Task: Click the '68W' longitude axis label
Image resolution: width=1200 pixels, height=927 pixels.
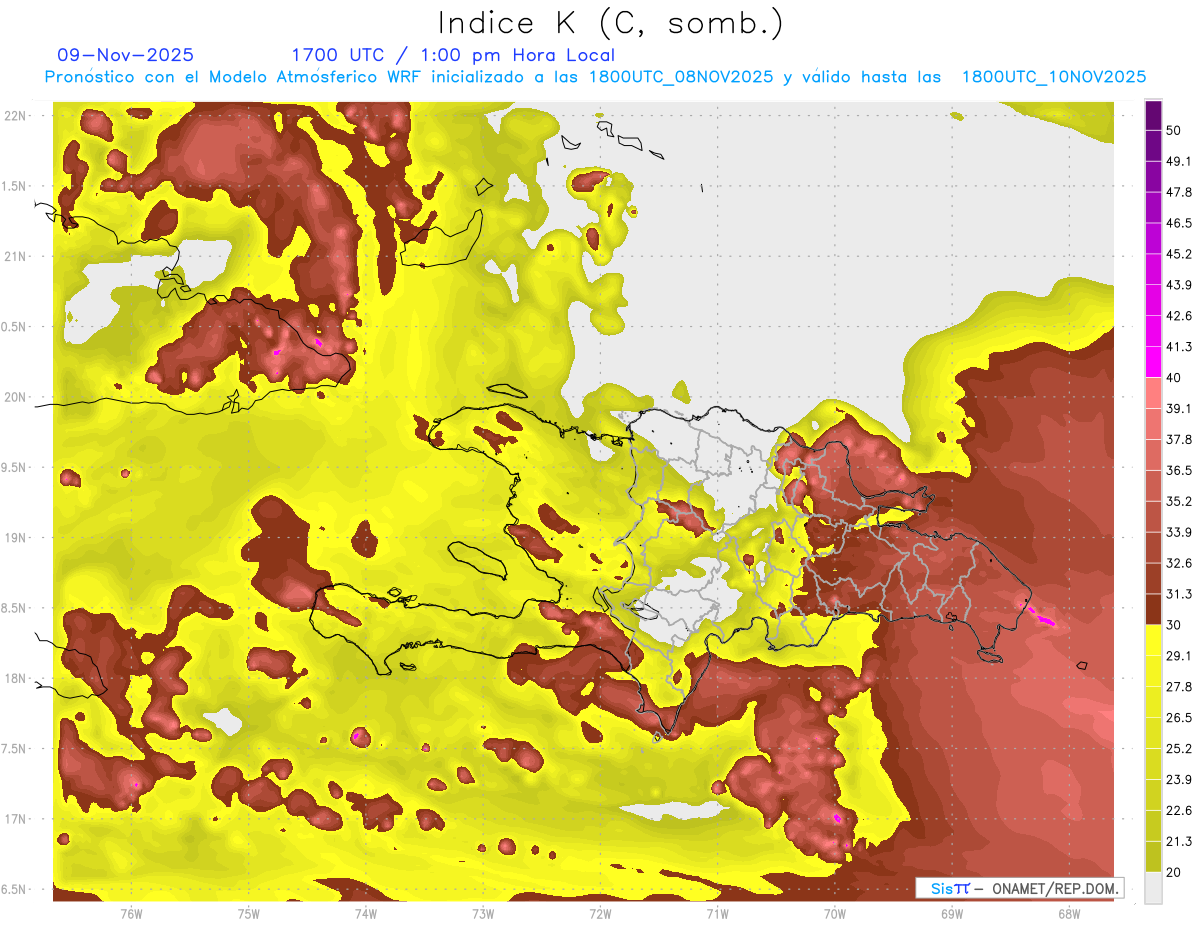Action: pyautogui.click(x=1068, y=913)
